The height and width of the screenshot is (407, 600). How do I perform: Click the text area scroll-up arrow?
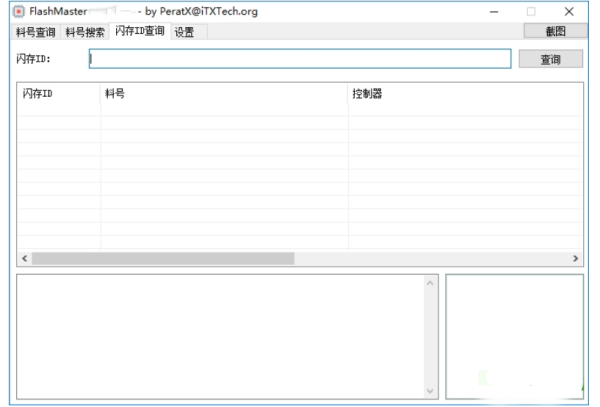pos(431,283)
